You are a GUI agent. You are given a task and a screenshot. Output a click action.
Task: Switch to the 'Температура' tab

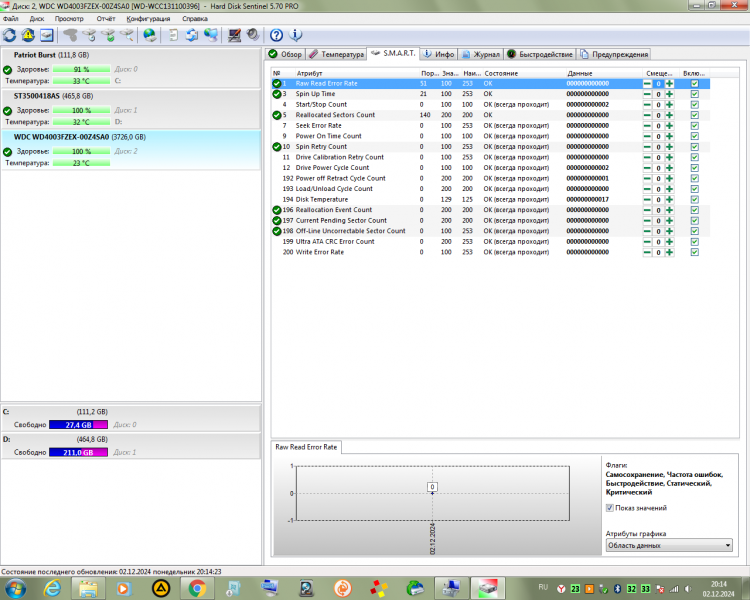click(337, 54)
